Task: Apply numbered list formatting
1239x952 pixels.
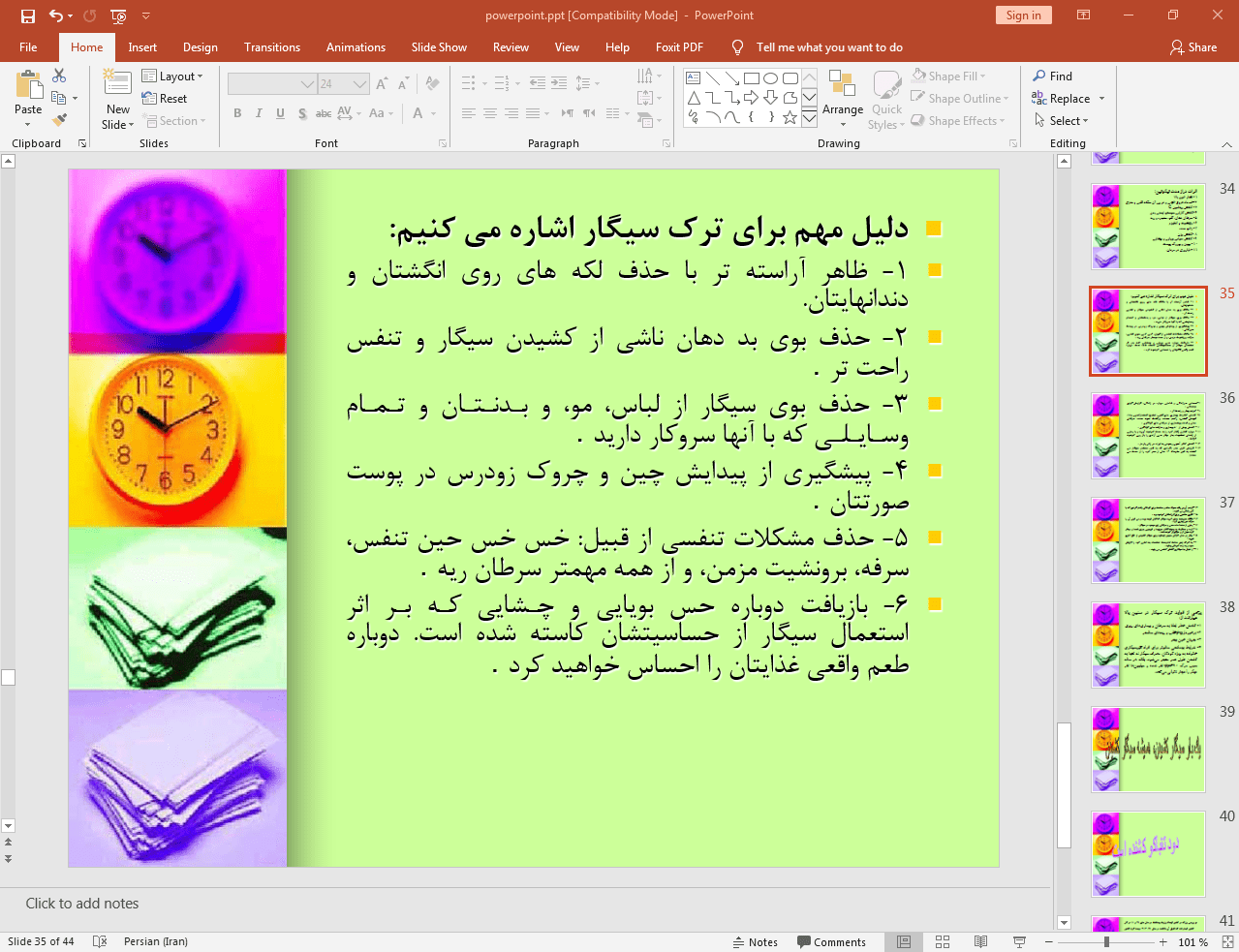Action: pos(501,83)
